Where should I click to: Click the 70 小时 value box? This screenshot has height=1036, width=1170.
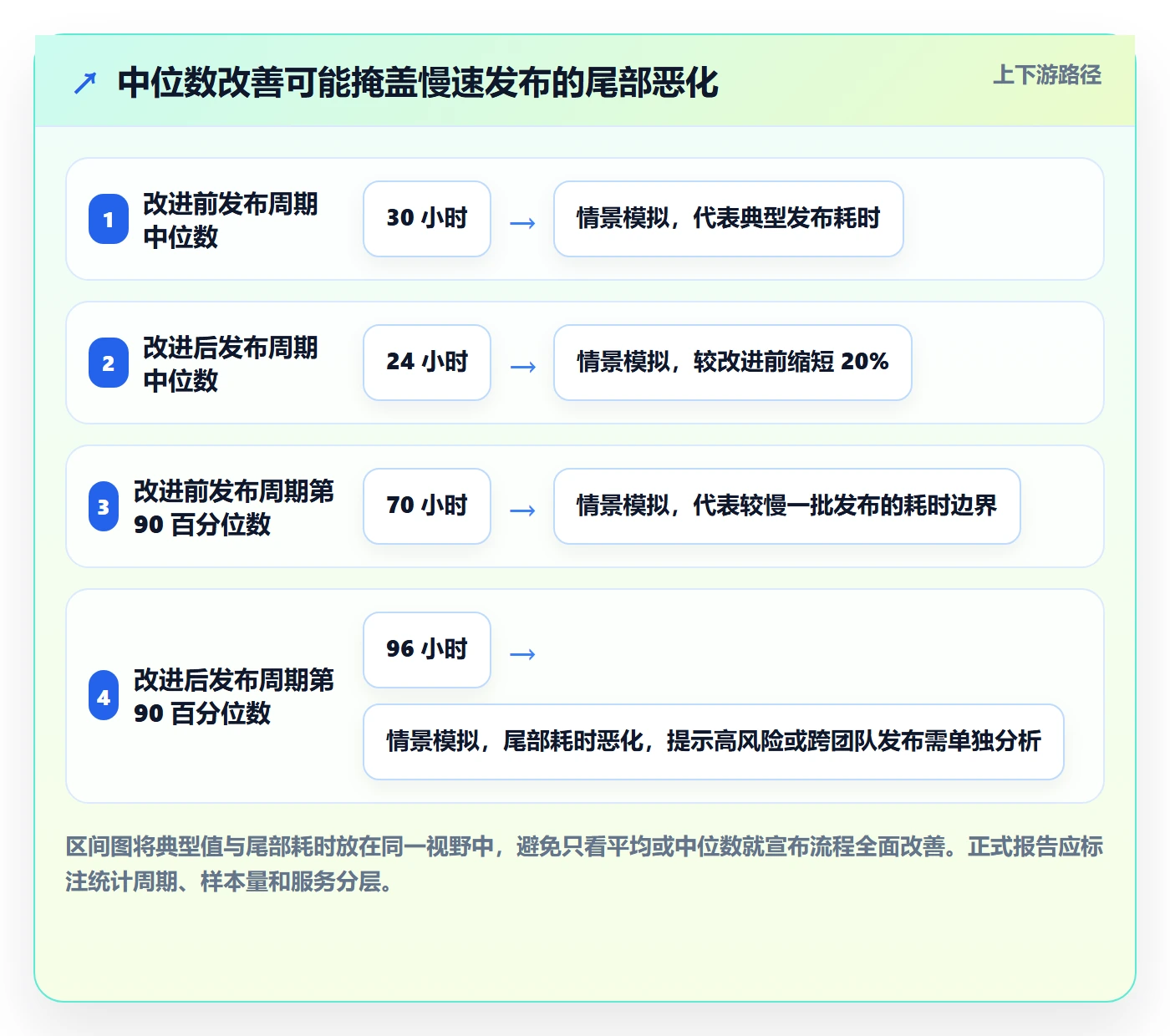point(427,506)
